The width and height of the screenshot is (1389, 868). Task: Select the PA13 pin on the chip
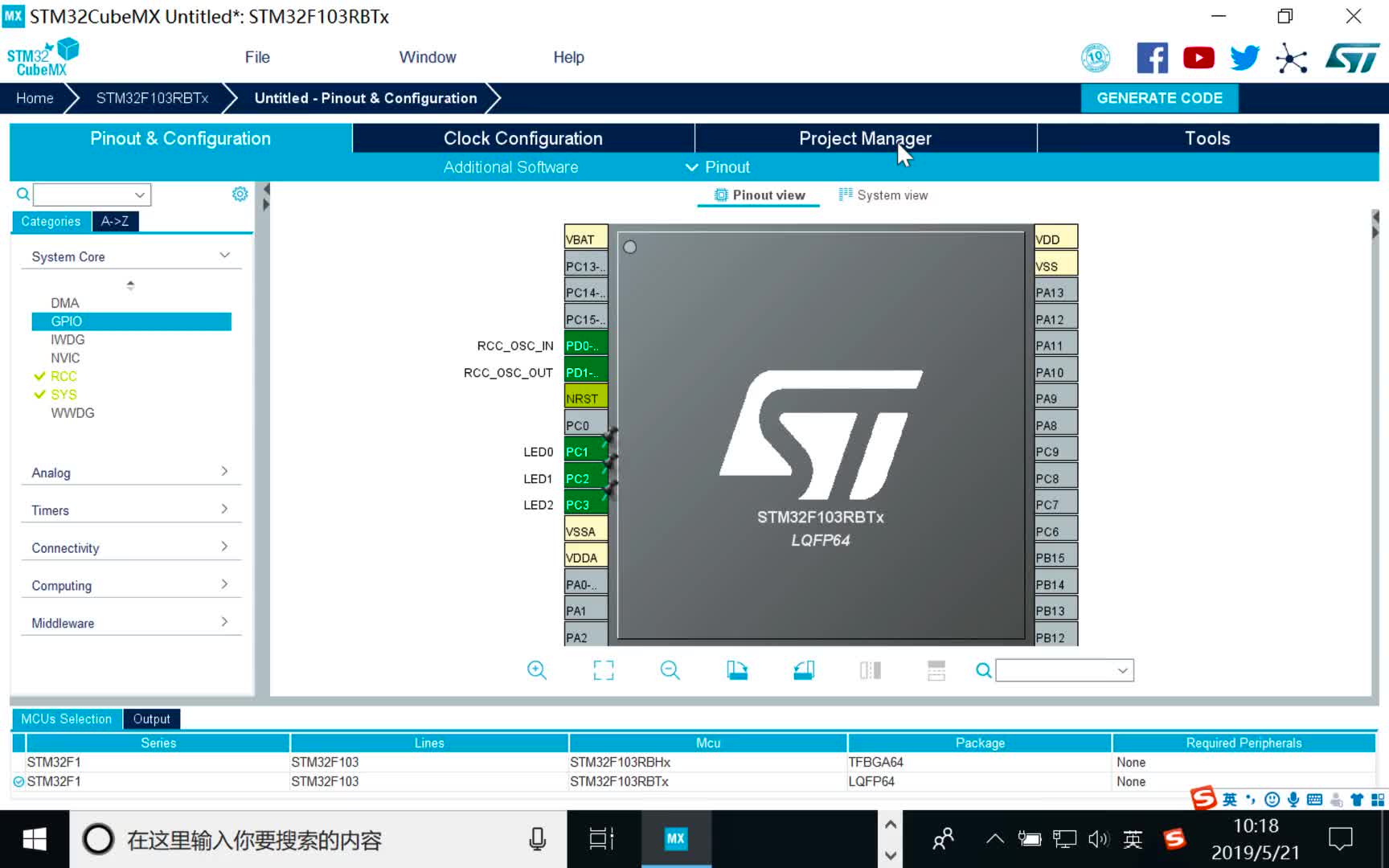click(x=1056, y=293)
